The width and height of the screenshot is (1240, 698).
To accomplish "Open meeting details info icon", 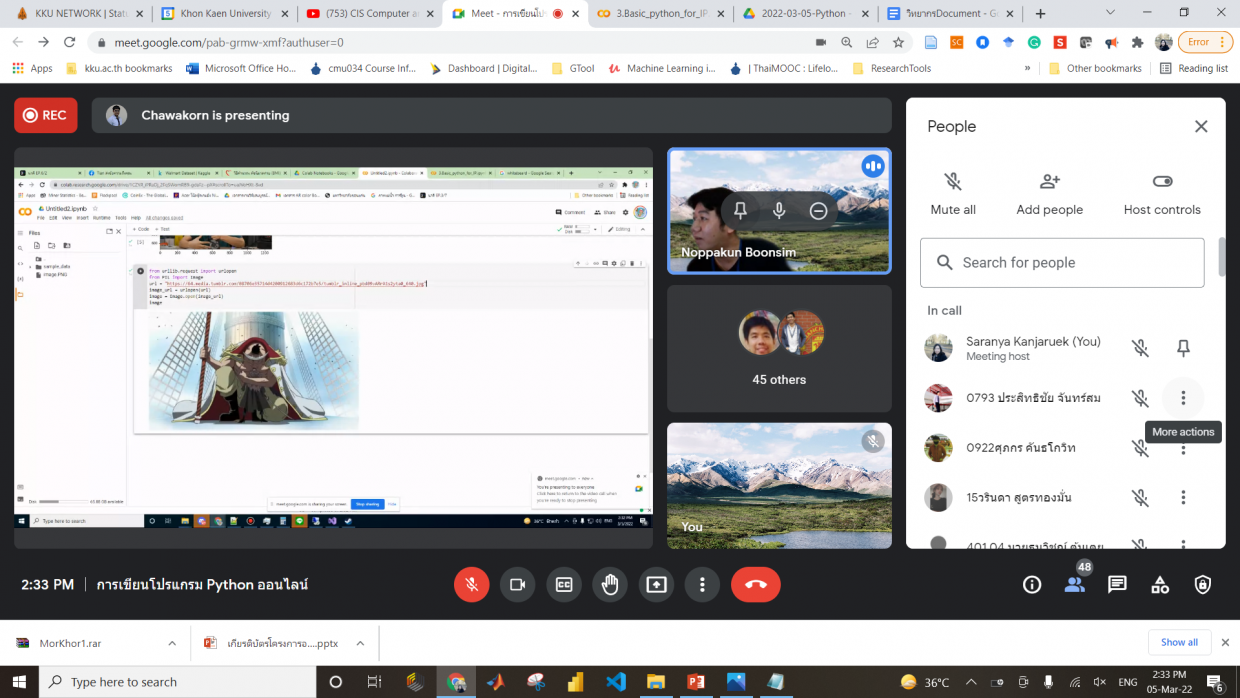I will coord(1032,585).
